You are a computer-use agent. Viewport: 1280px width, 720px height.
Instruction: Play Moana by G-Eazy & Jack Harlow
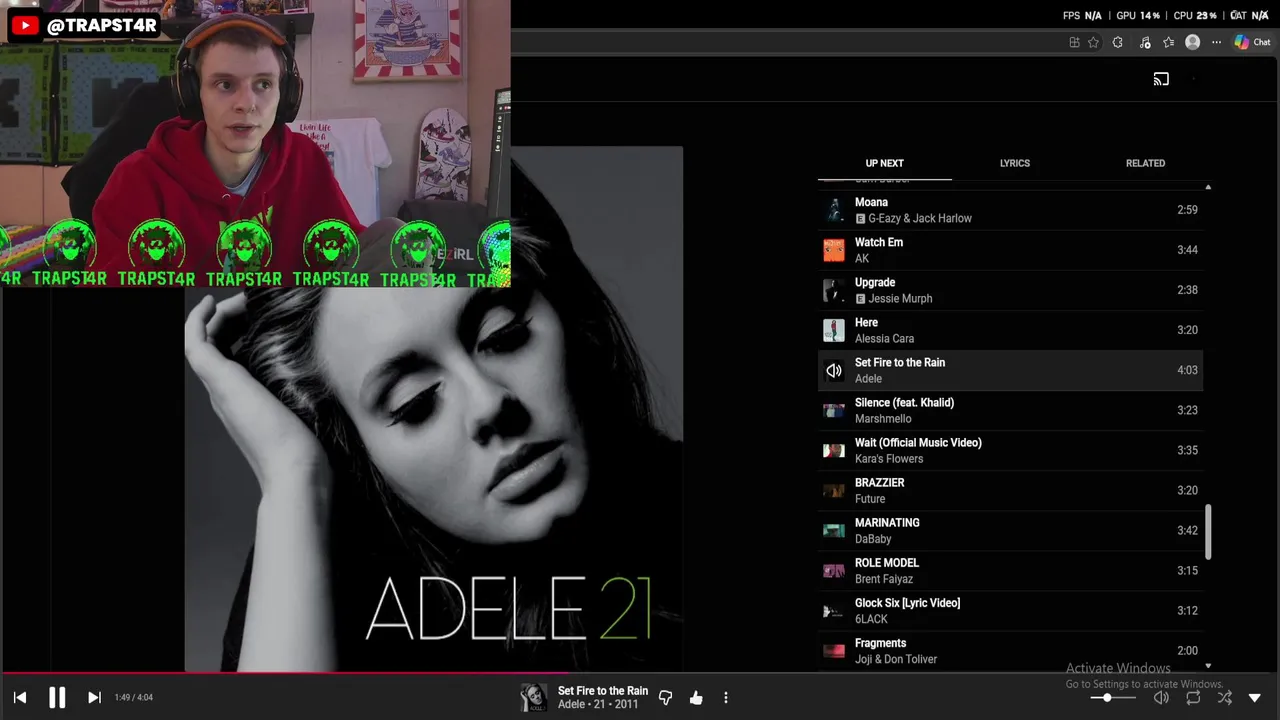[x=1010, y=210]
